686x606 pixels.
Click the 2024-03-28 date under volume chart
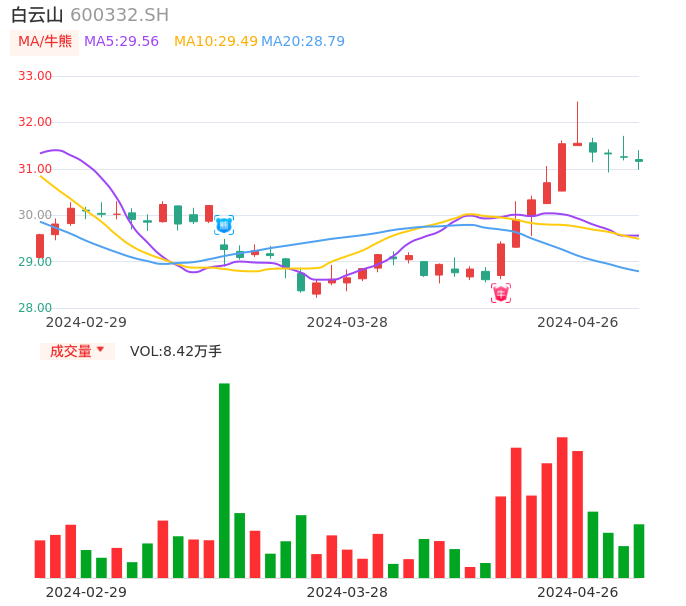pos(347,592)
